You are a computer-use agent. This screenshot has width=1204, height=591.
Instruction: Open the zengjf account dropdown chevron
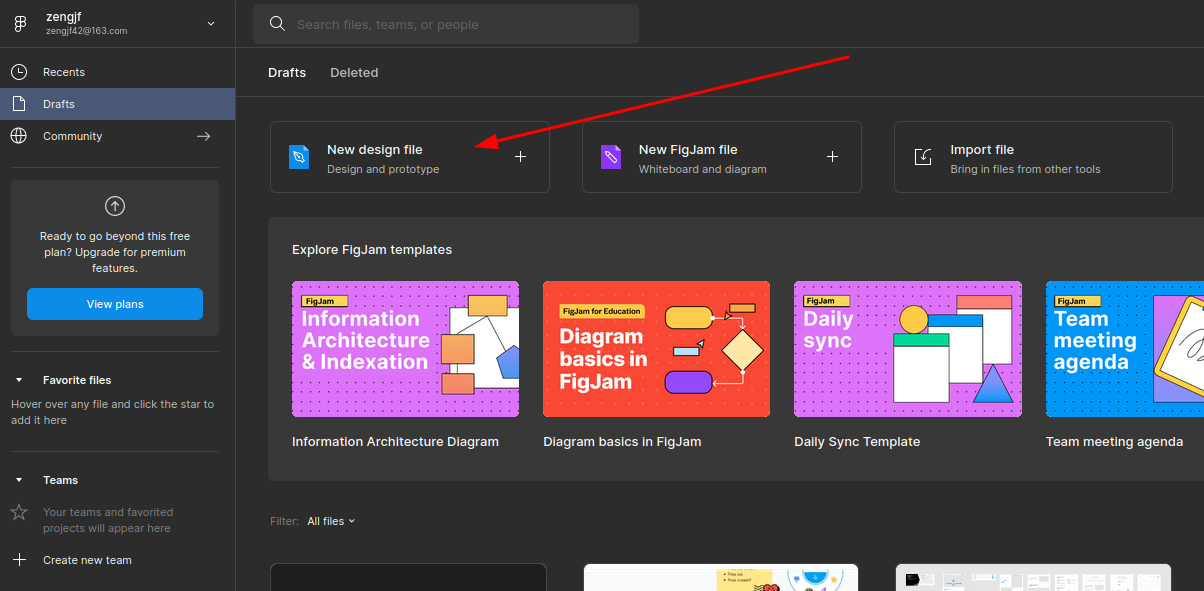tap(210, 23)
